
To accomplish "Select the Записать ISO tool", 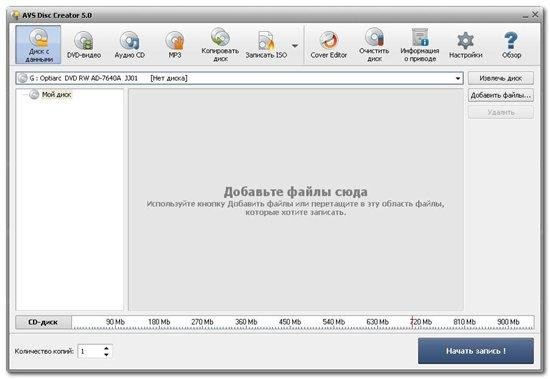I will coord(266,45).
